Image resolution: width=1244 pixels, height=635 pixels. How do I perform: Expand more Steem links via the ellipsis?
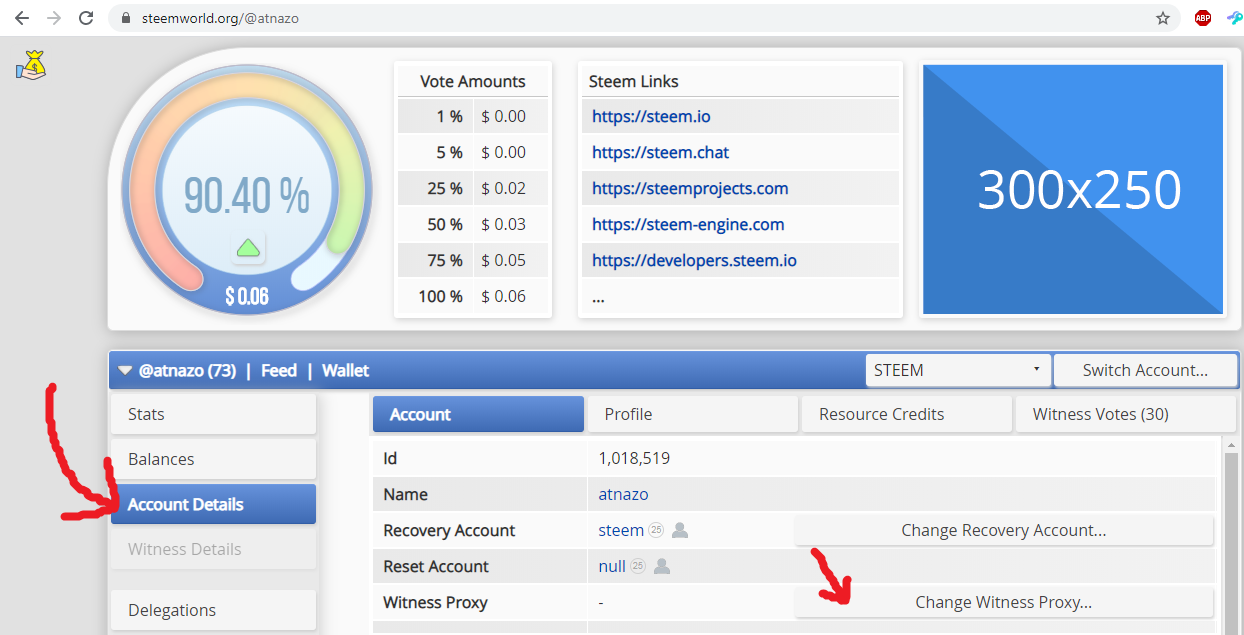click(x=598, y=297)
